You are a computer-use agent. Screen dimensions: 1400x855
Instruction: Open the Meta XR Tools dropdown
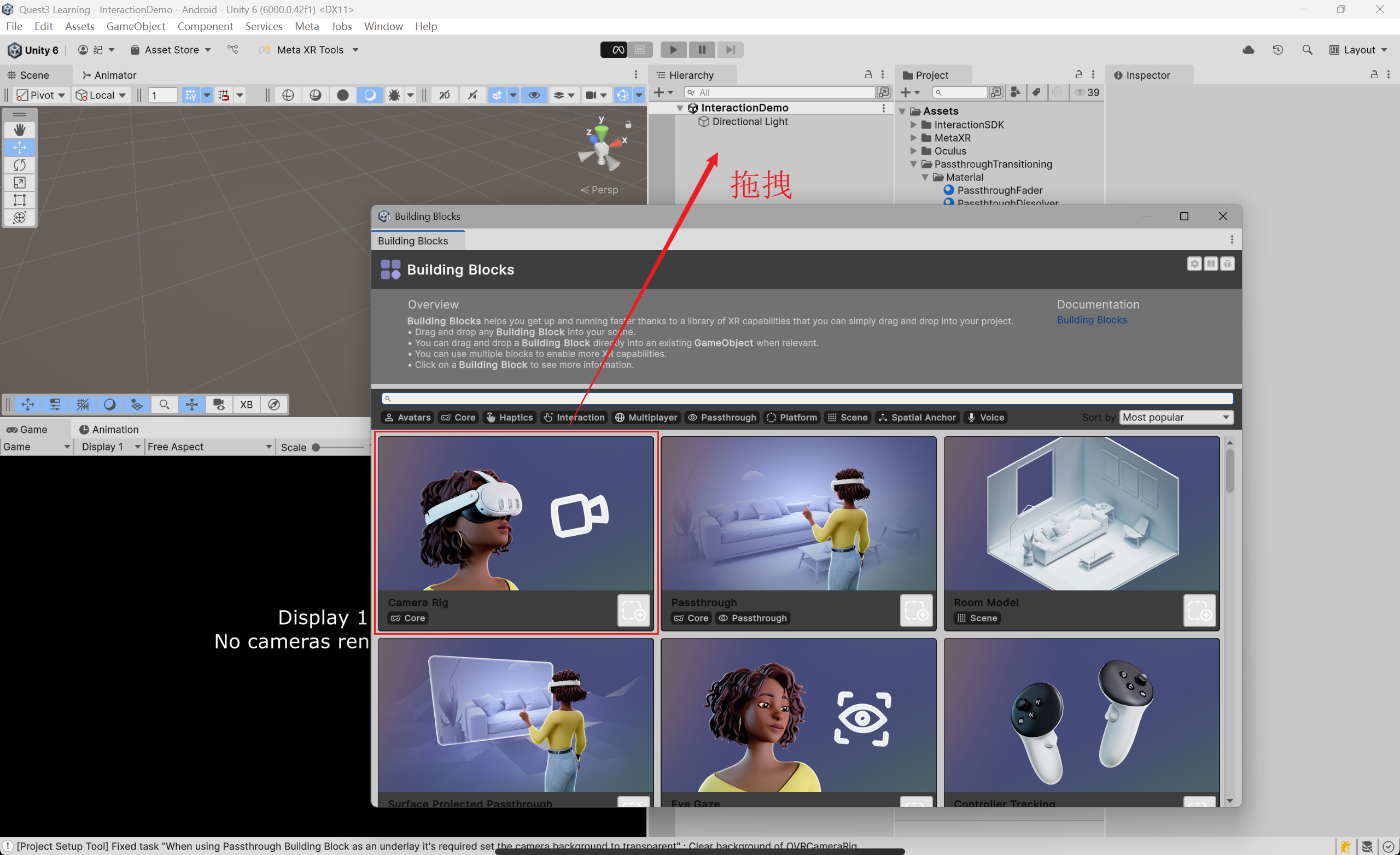[x=308, y=50]
